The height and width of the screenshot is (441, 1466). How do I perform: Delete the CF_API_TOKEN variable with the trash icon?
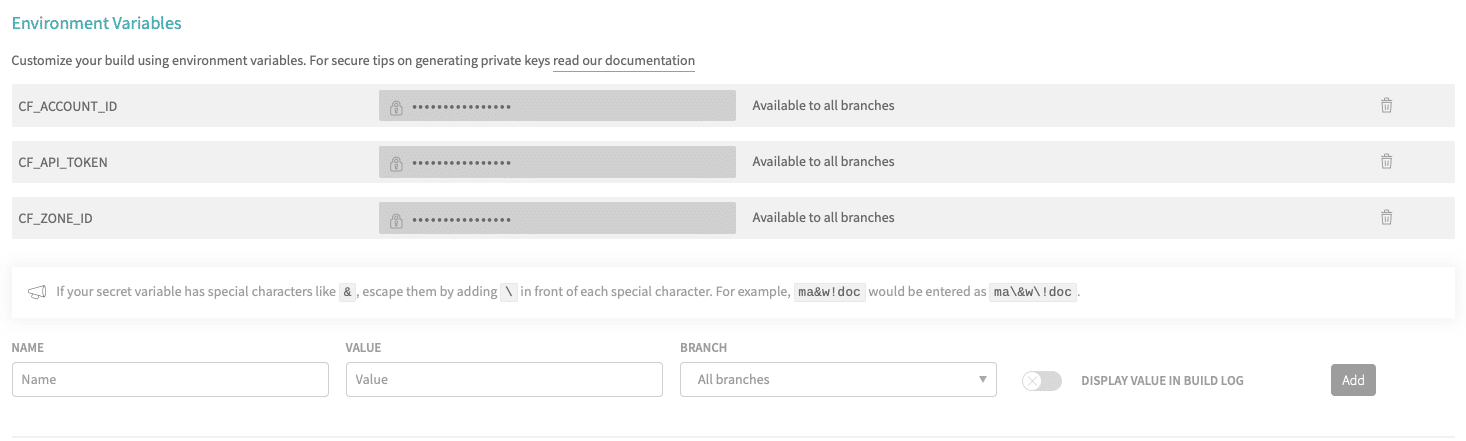point(1386,161)
